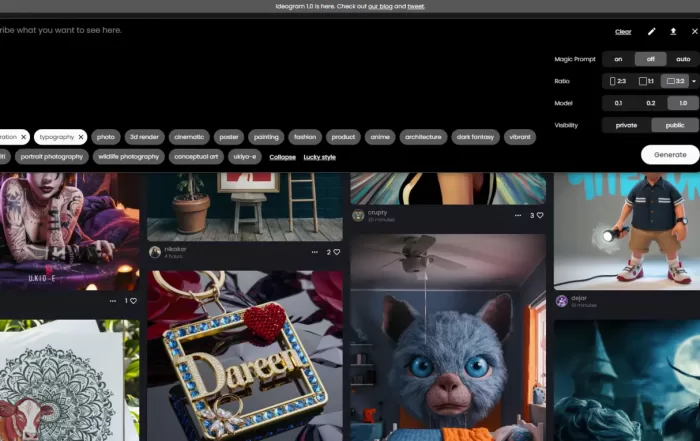Click the upload image arrow icon
The image size is (700, 441).
[x=673, y=31]
